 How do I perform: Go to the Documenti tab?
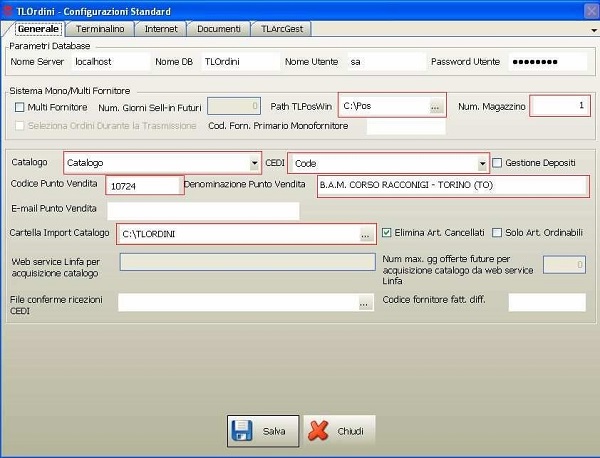pos(218,30)
